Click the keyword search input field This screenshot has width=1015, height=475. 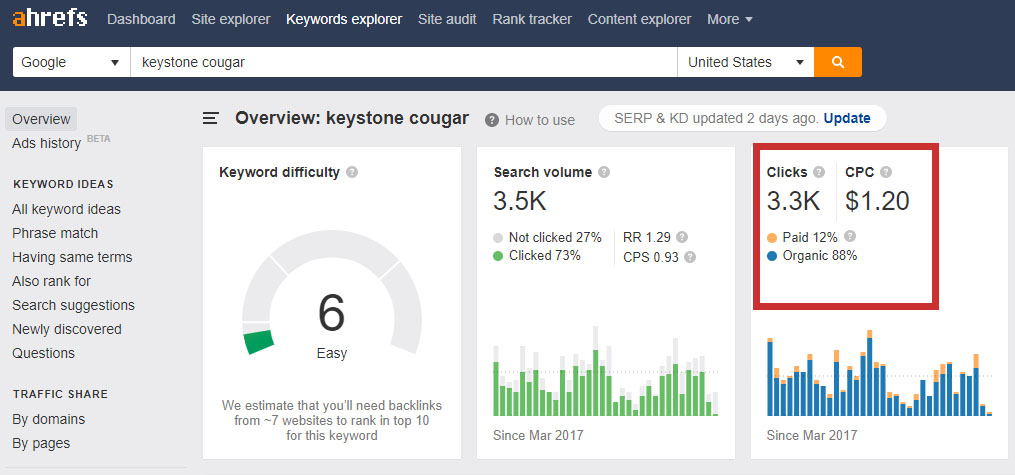pyautogui.click(x=404, y=62)
